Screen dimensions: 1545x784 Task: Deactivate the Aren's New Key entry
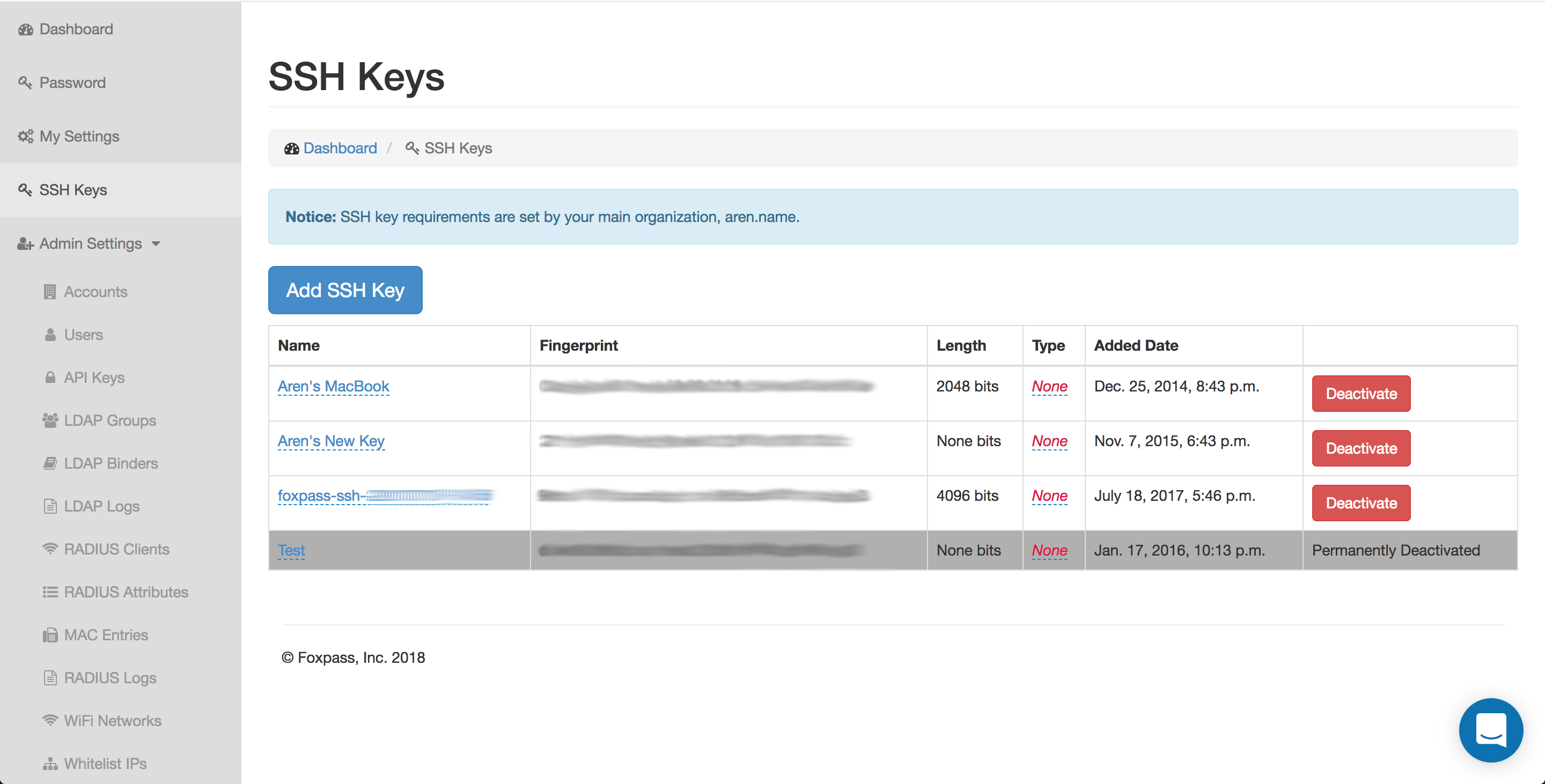tap(1360, 448)
